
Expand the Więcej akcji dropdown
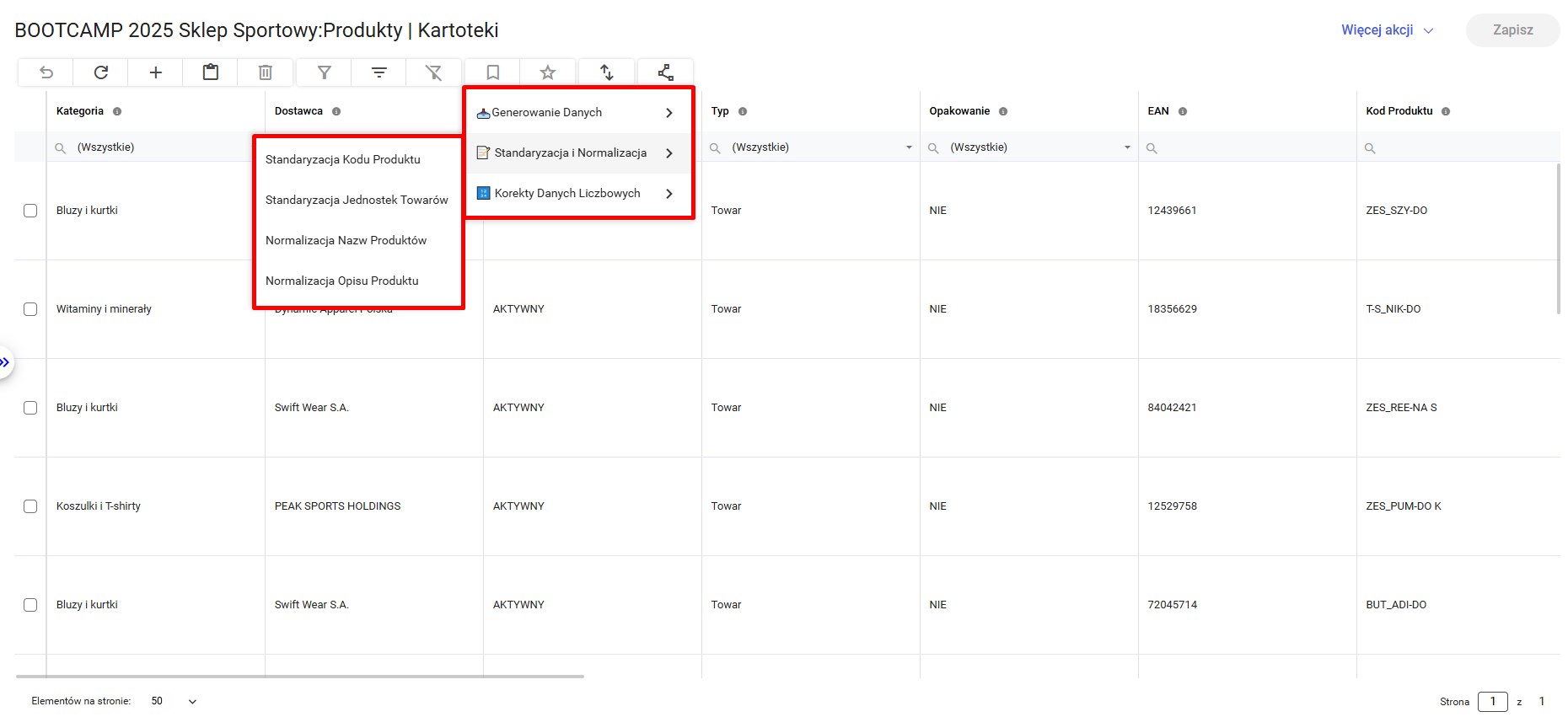click(x=1387, y=30)
